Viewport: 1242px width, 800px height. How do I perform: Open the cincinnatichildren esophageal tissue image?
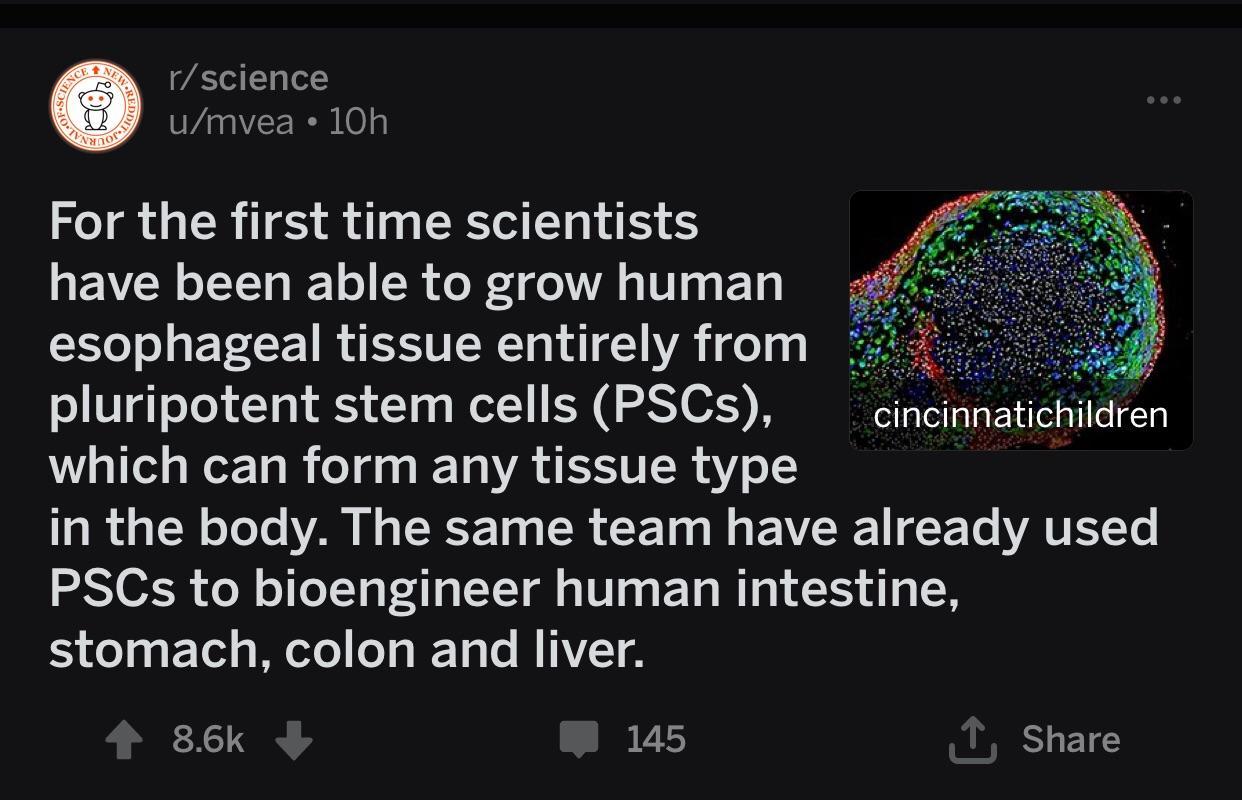(x=1022, y=320)
